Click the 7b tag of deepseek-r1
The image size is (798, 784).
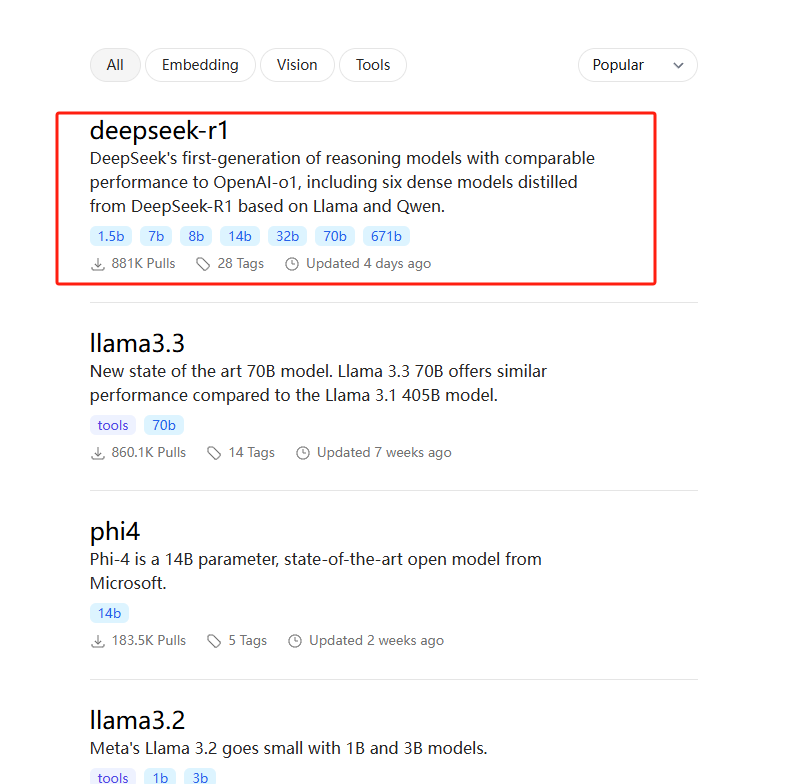[156, 236]
